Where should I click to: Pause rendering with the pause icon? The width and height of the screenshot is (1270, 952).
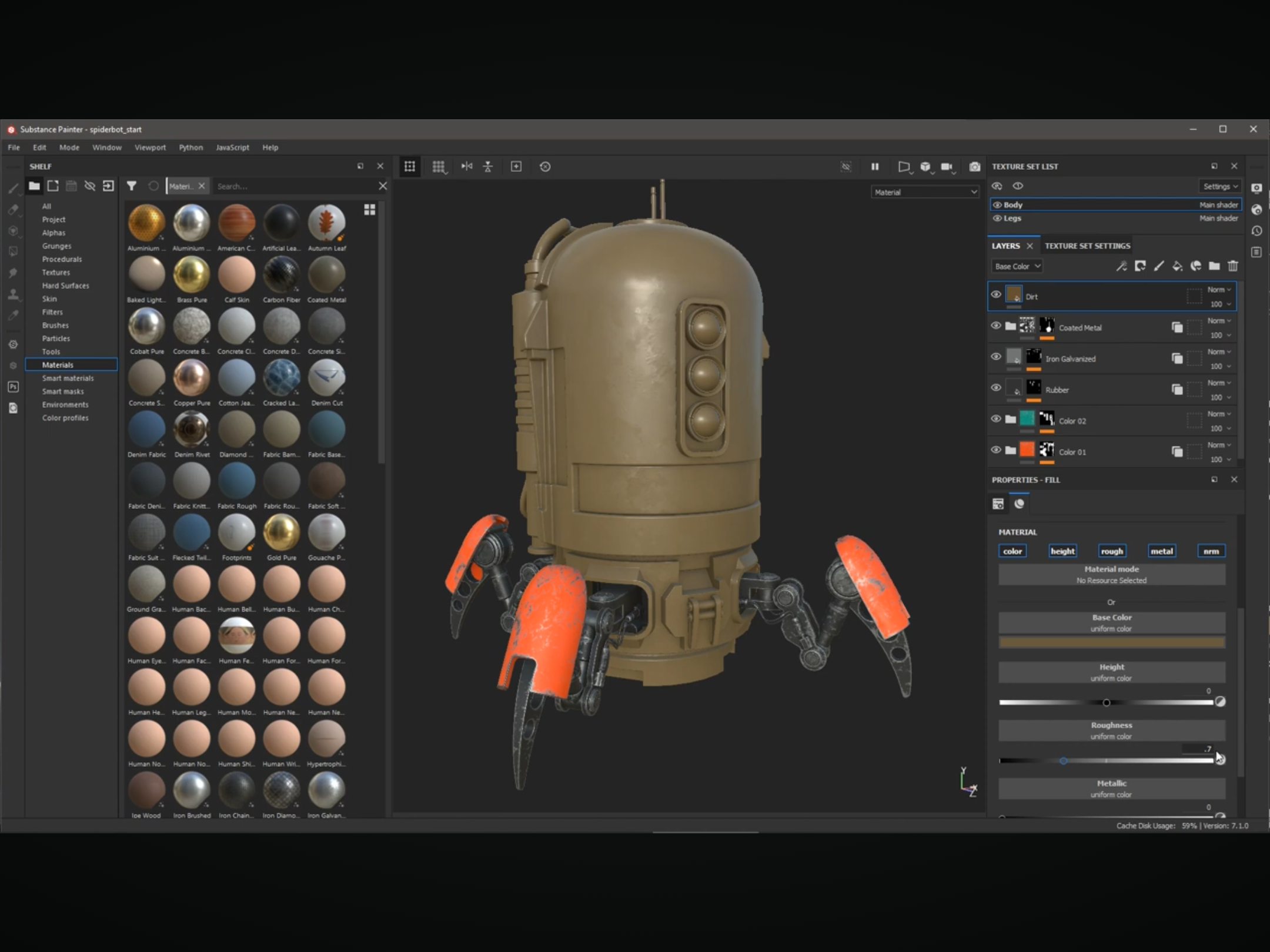(875, 167)
